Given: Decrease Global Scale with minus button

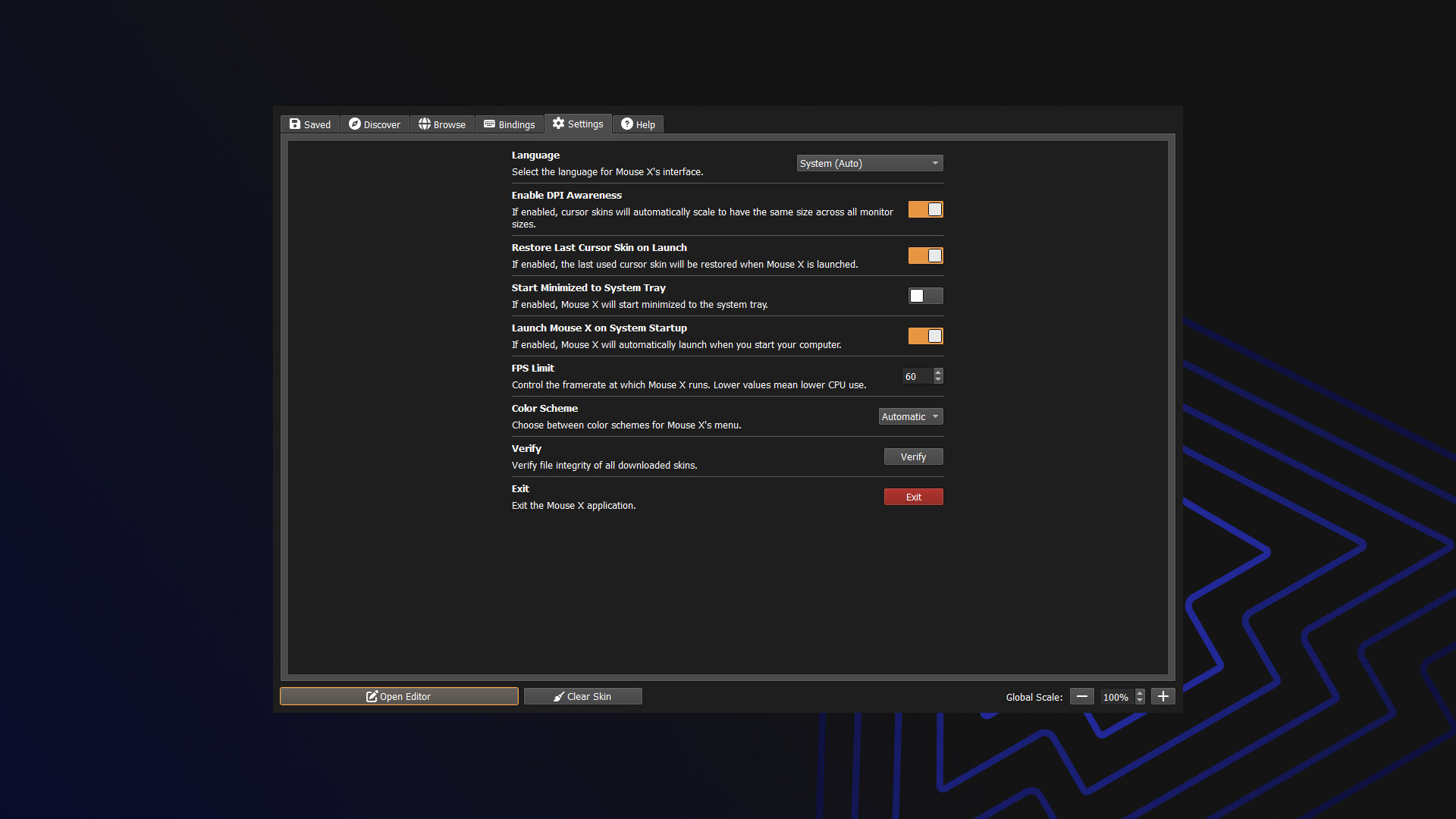Looking at the screenshot, I should coord(1081,696).
